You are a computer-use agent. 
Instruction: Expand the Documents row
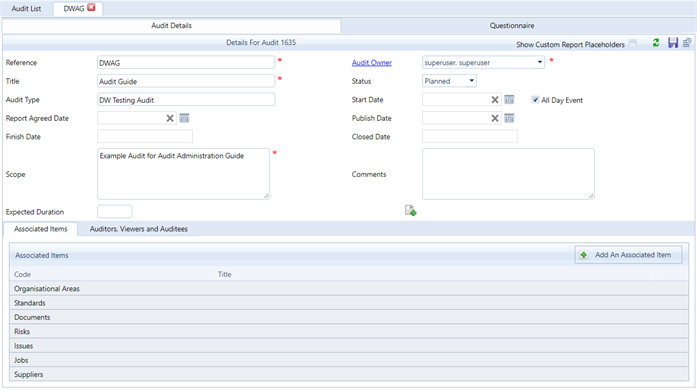click(x=349, y=317)
